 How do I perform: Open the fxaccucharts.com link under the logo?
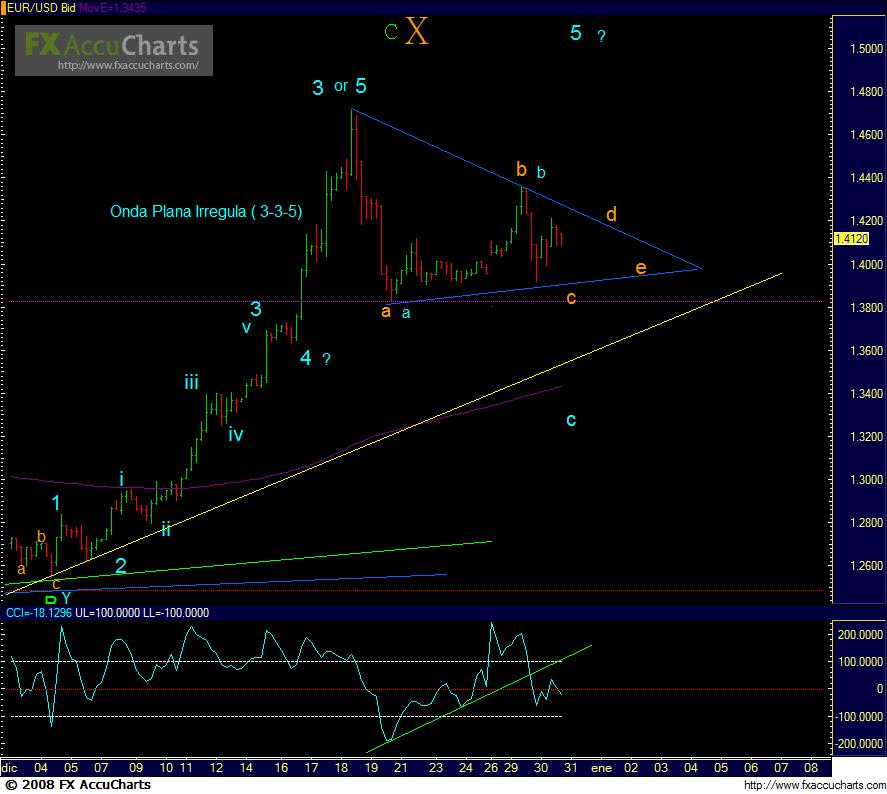coord(129,66)
